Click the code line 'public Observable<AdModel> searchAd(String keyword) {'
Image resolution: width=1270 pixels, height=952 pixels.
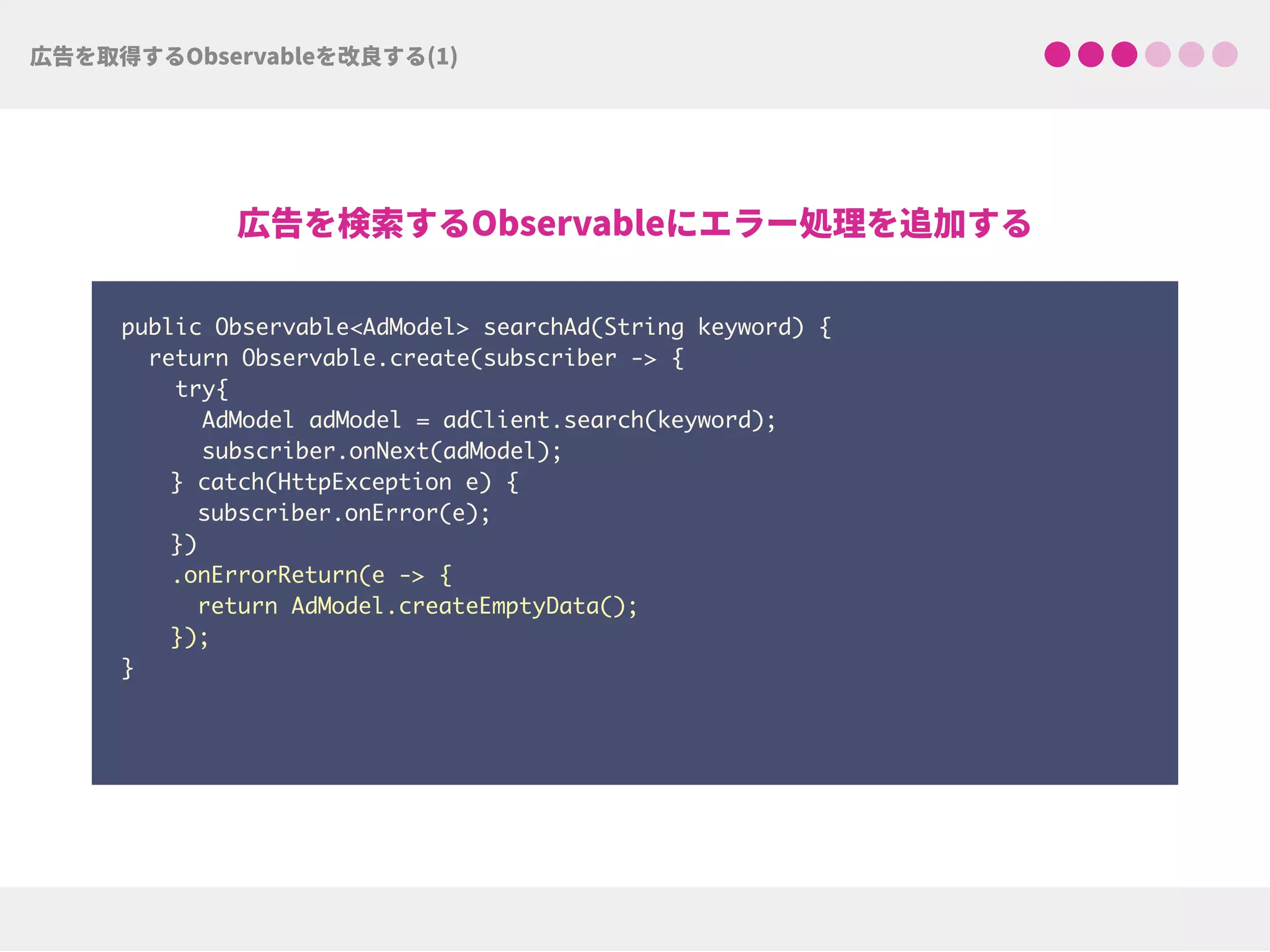click(x=476, y=327)
